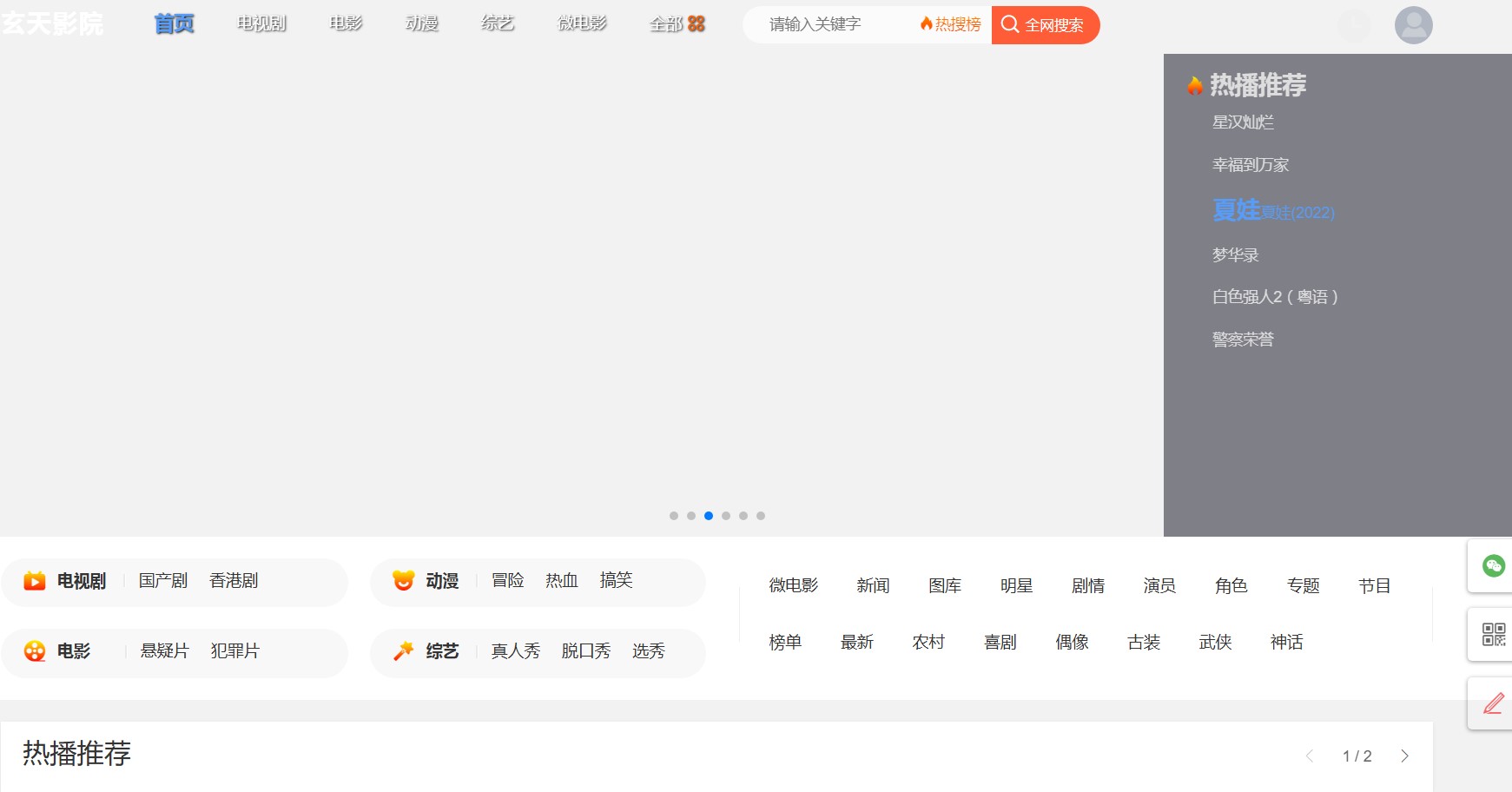
Task: Click the 全部 grid icon
Action: 697,24
